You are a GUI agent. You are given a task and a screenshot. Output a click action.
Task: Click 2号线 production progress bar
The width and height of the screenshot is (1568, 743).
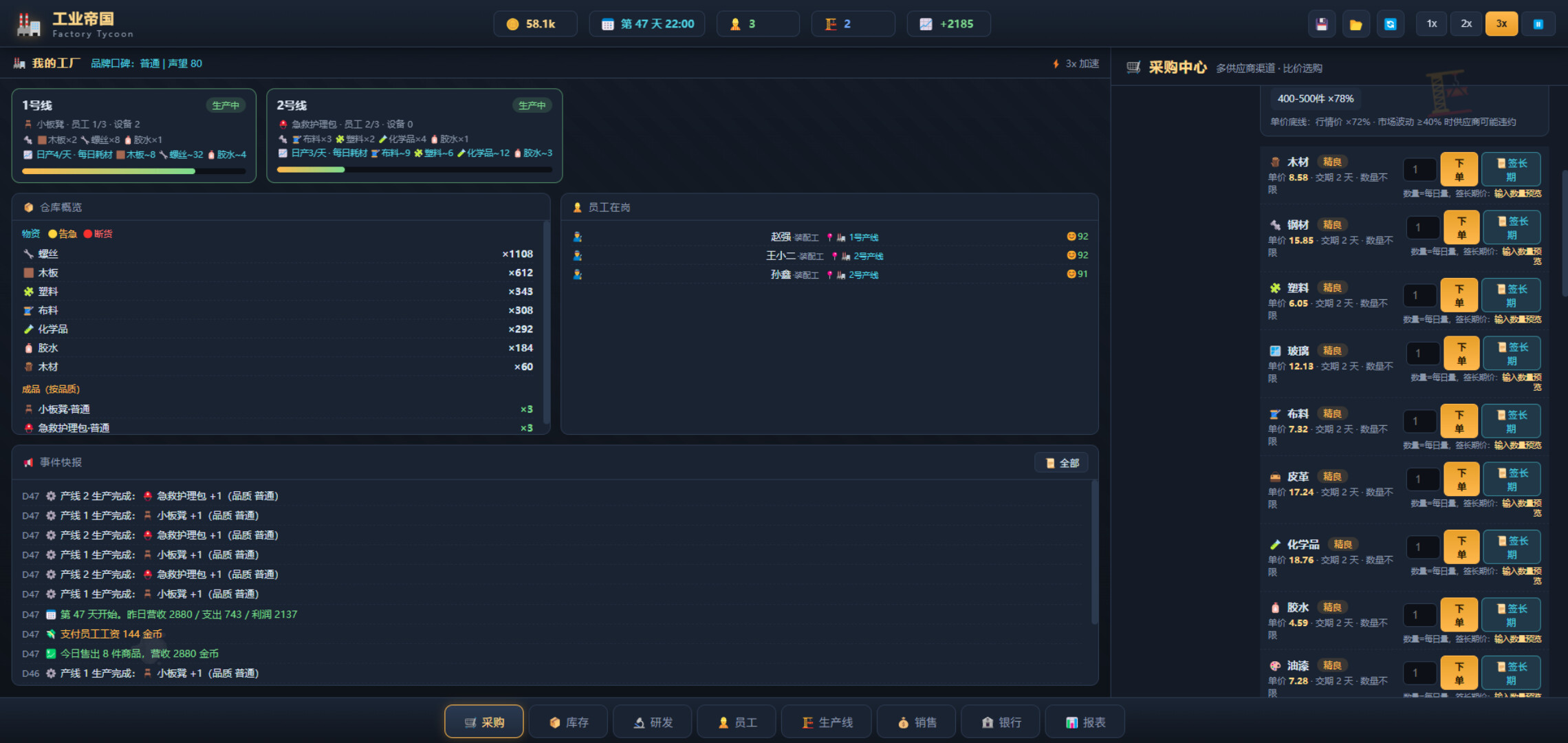point(415,169)
